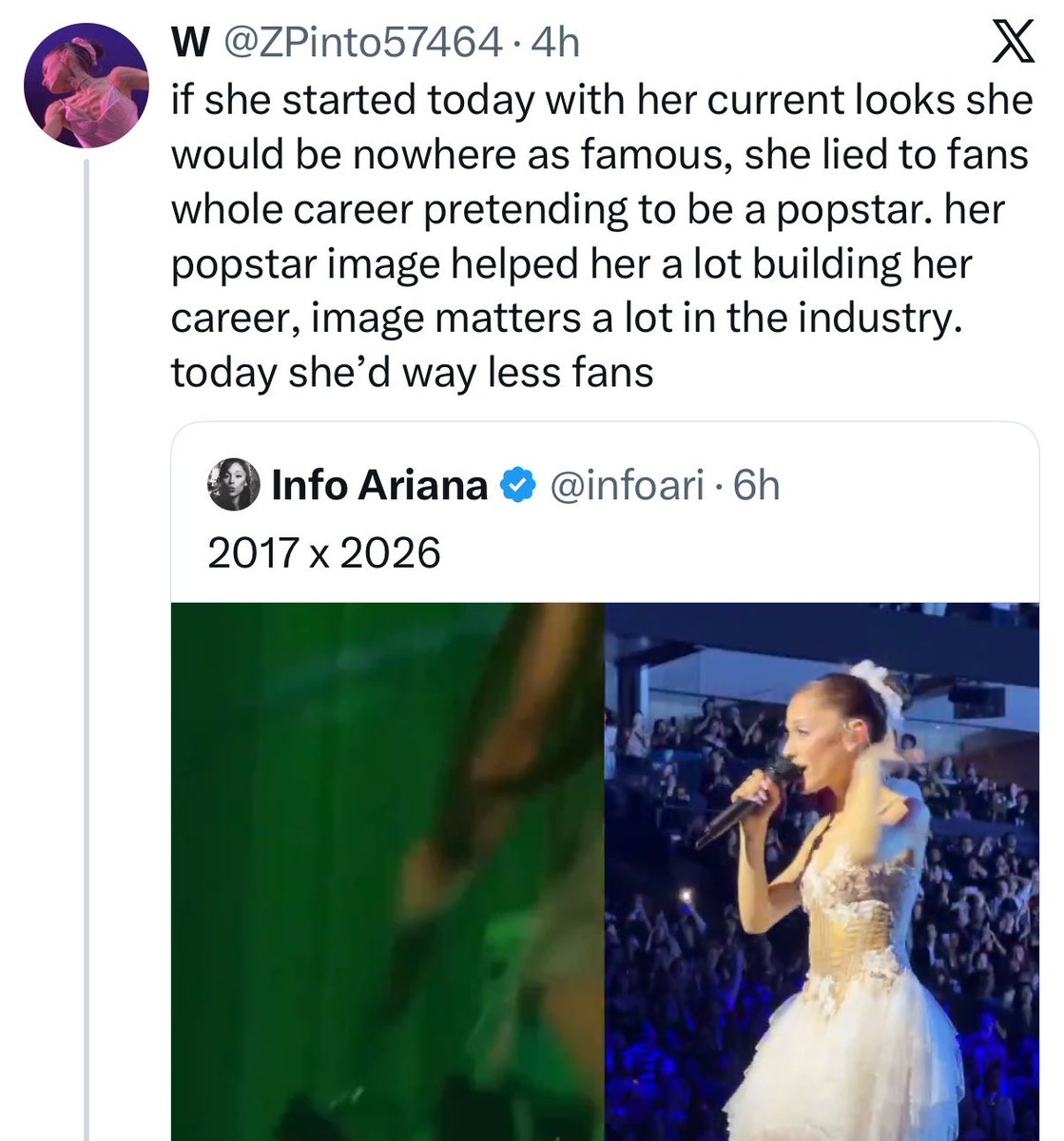
Task: Click the microphone in the concert photo
Action: [749, 804]
